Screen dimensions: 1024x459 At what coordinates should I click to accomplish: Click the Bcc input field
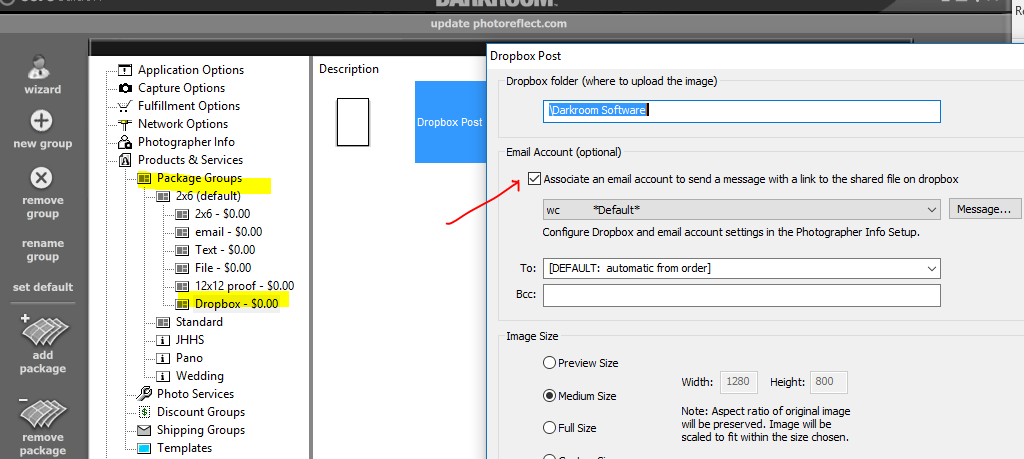pyautogui.click(x=741, y=295)
